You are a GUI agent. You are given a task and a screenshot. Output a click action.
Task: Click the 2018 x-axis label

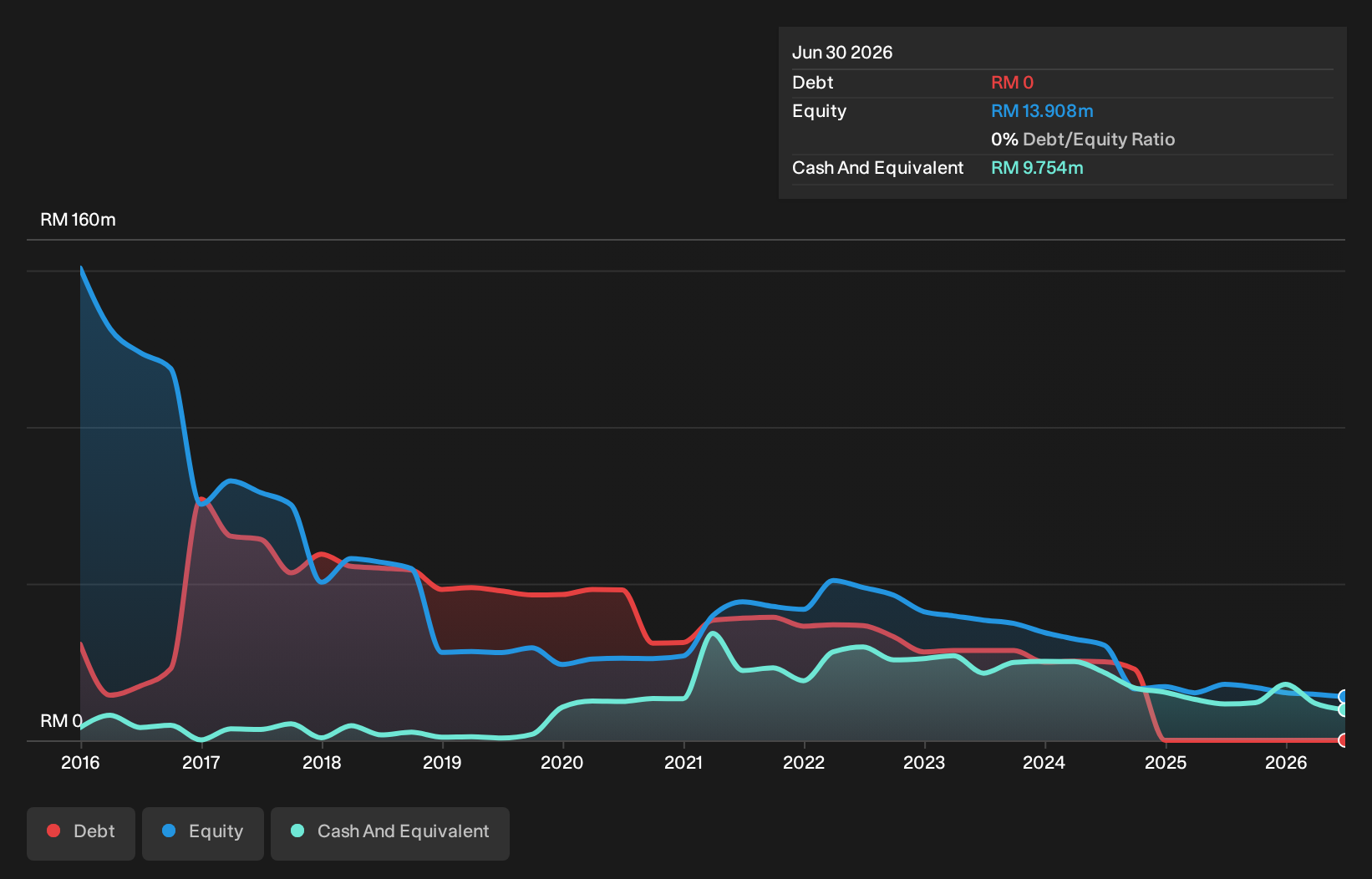click(x=322, y=762)
